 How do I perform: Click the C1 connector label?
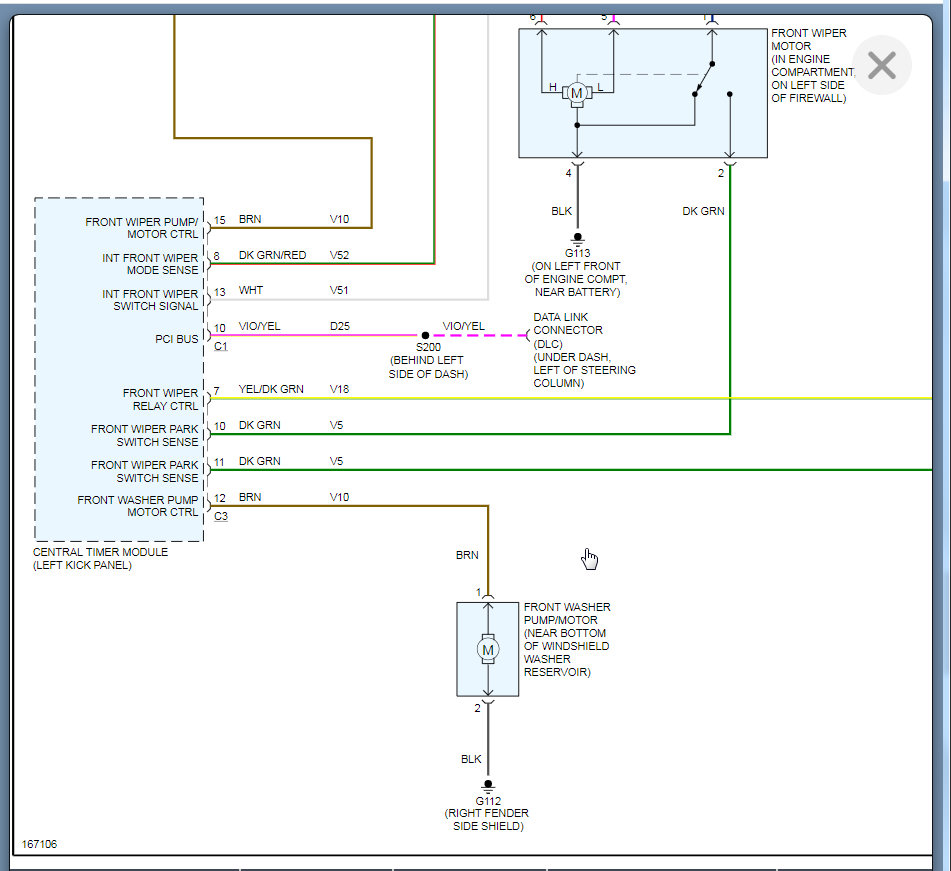pyautogui.click(x=221, y=346)
